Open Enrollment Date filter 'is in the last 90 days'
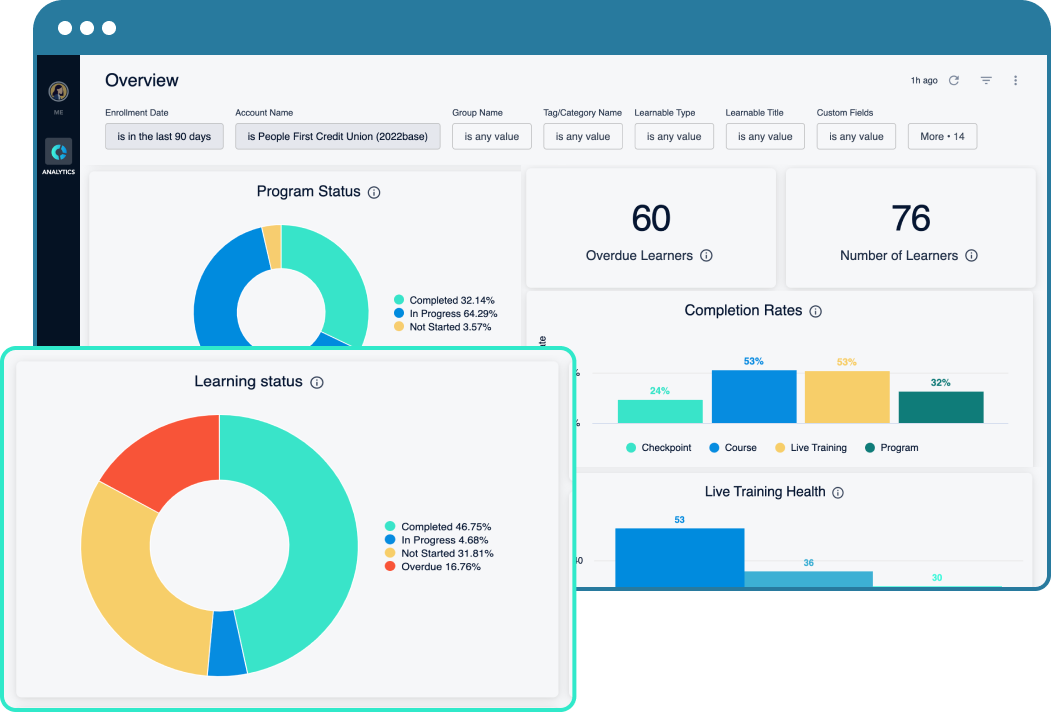 [164, 136]
